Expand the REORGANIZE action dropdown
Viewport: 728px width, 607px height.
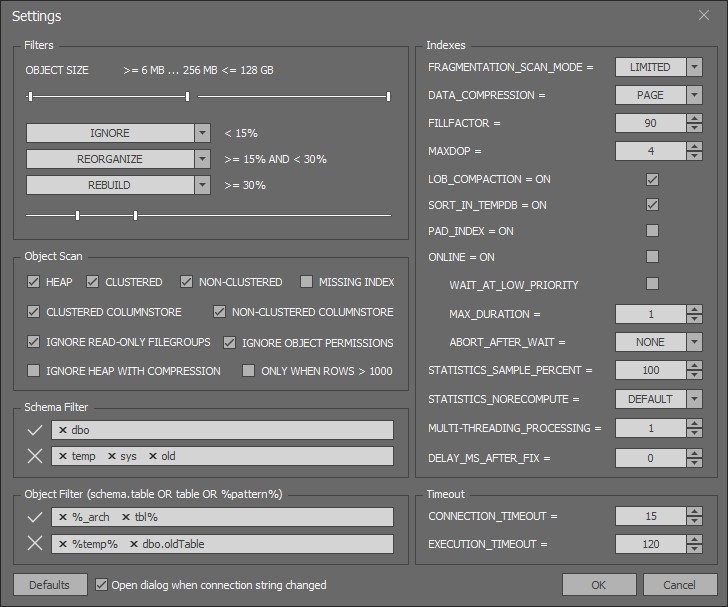pyautogui.click(x=202, y=159)
